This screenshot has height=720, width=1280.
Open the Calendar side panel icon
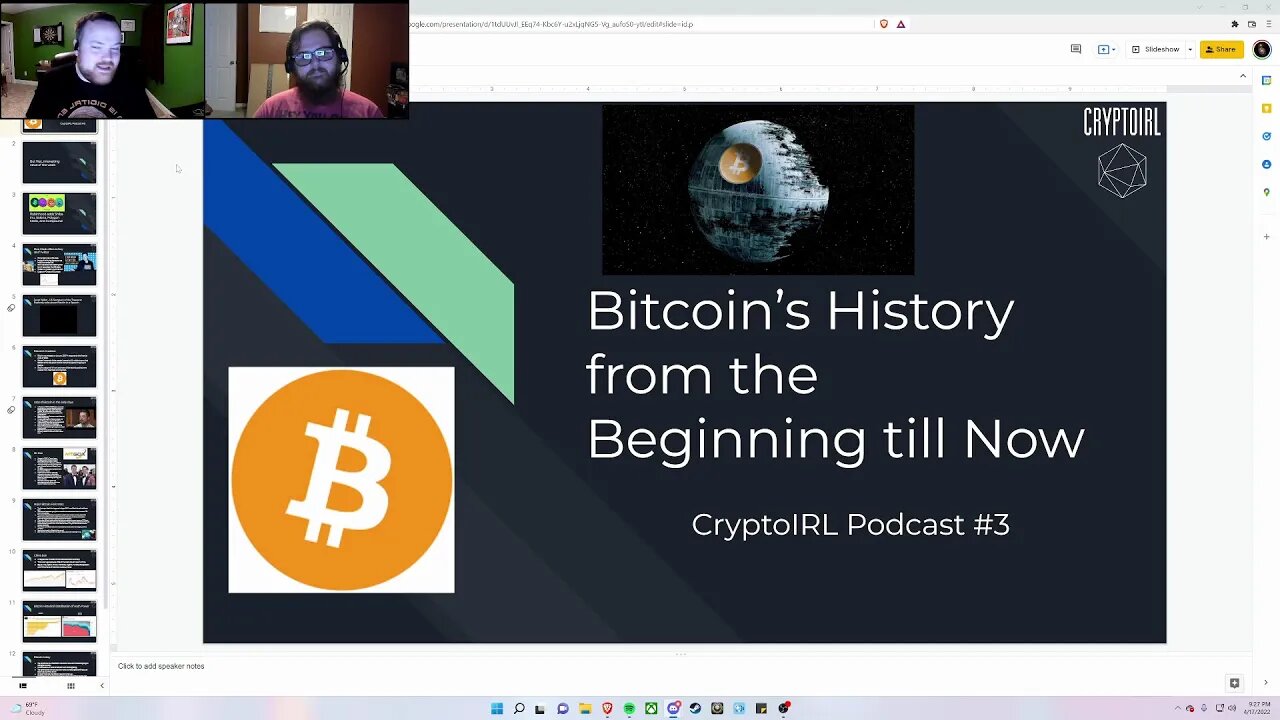point(1266,81)
